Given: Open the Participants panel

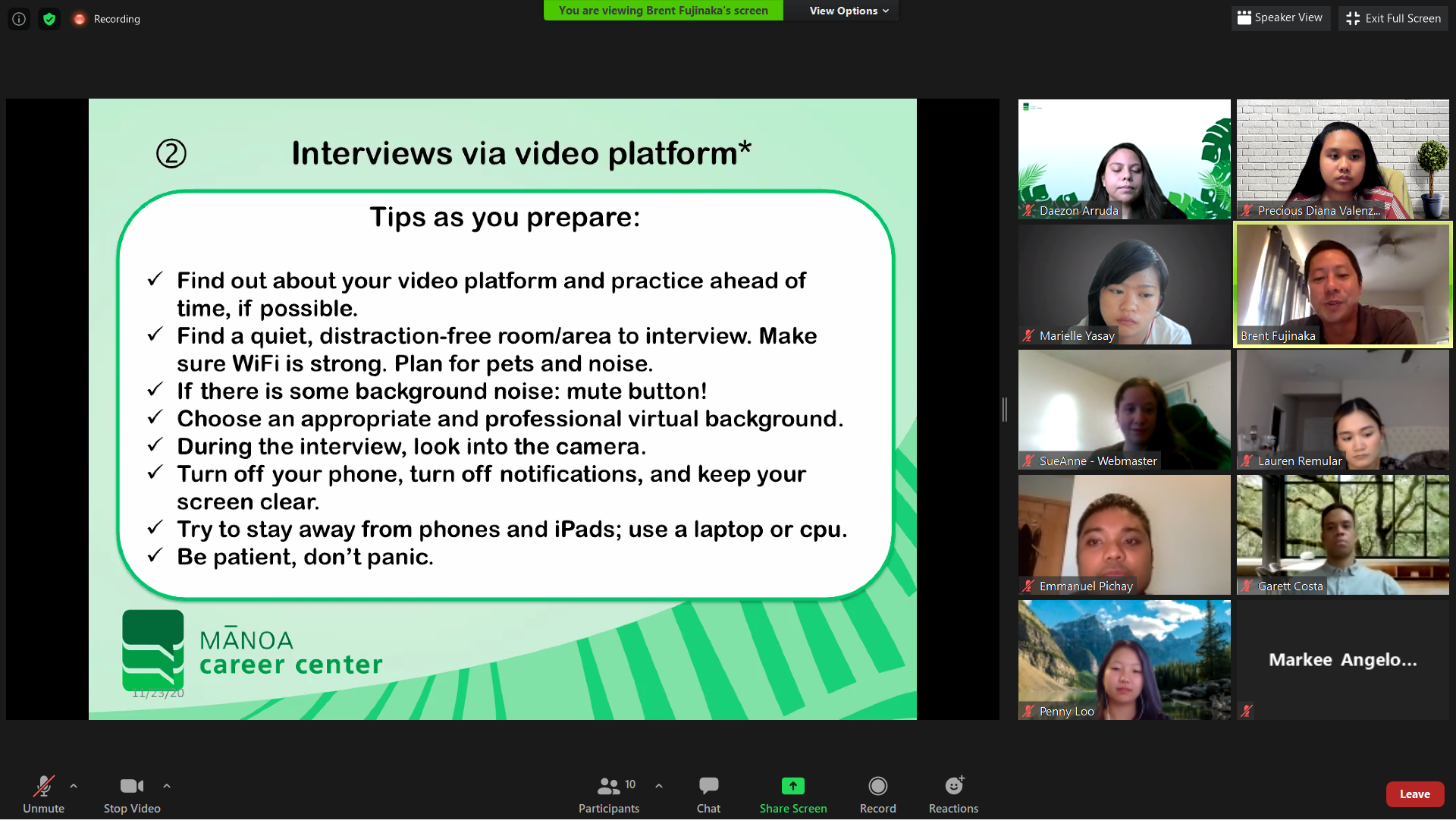Looking at the screenshot, I should pos(608,794).
